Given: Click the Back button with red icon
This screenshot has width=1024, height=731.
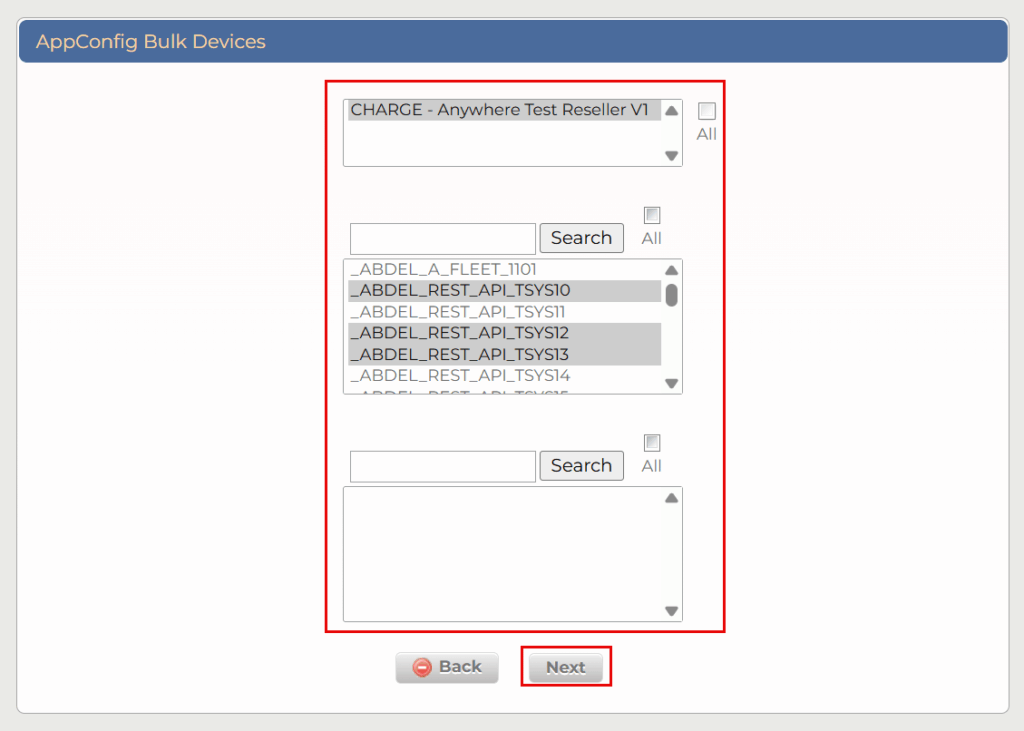Looking at the screenshot, I should 447,667.
